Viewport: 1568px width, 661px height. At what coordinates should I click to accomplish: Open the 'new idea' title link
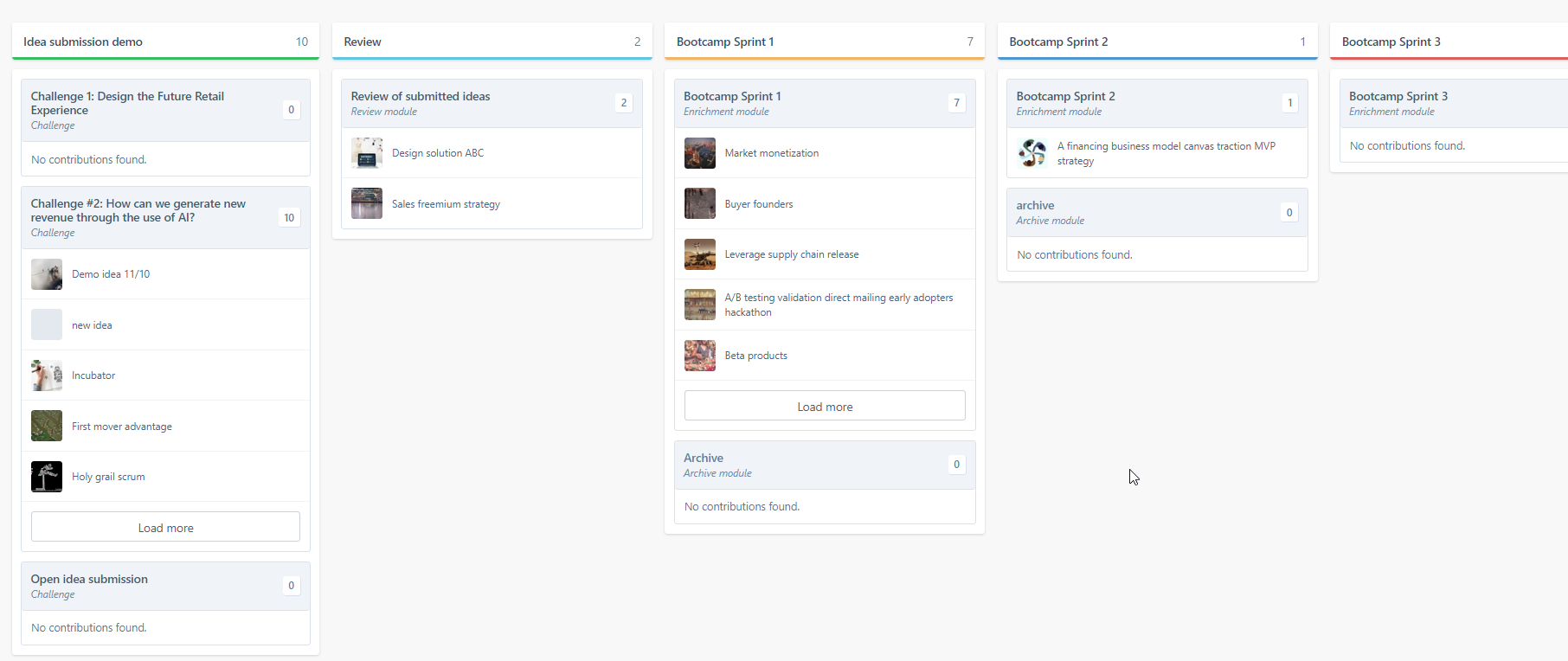pos(92,325)
